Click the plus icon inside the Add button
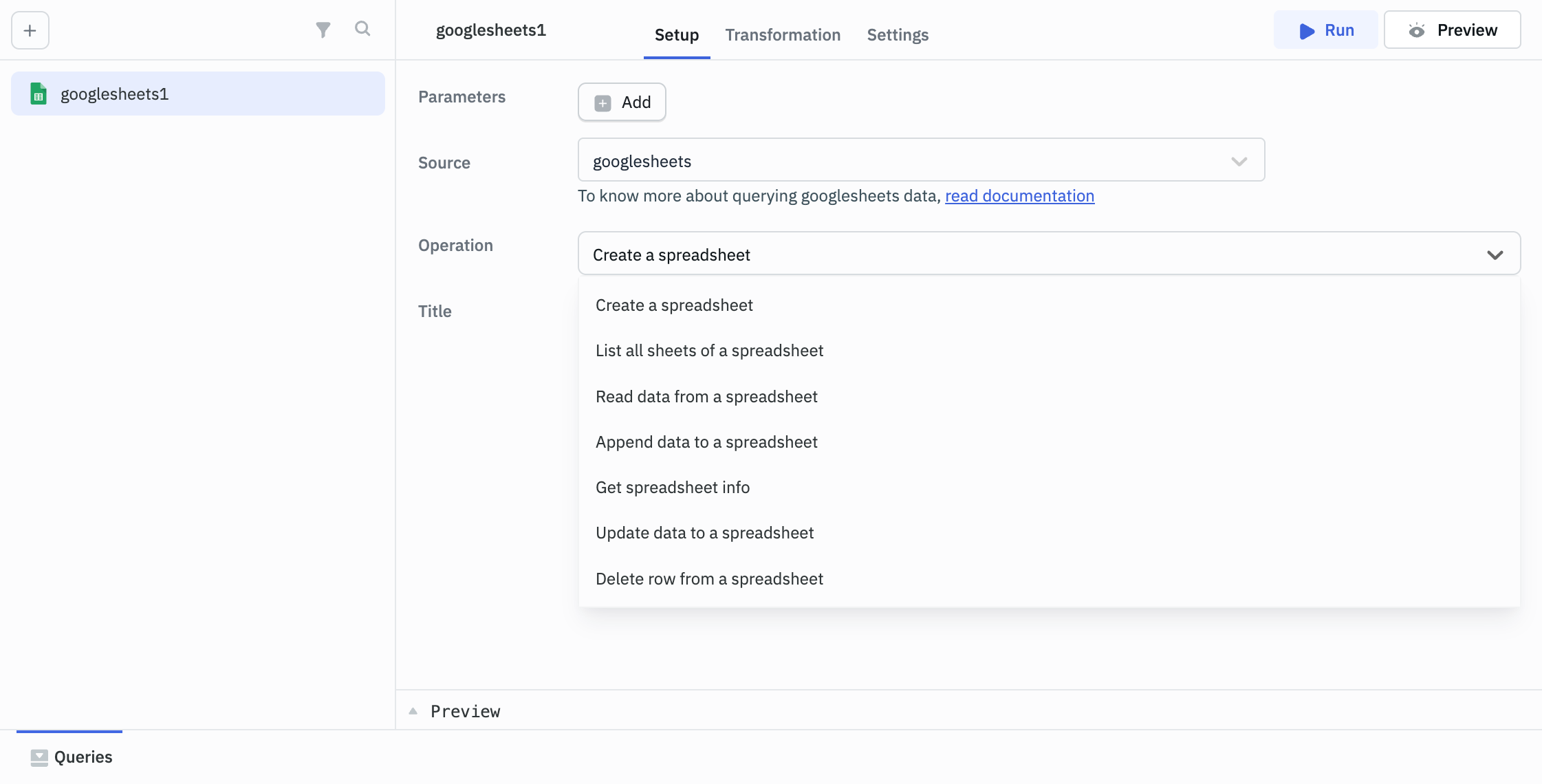 click(x=603, y=102)
